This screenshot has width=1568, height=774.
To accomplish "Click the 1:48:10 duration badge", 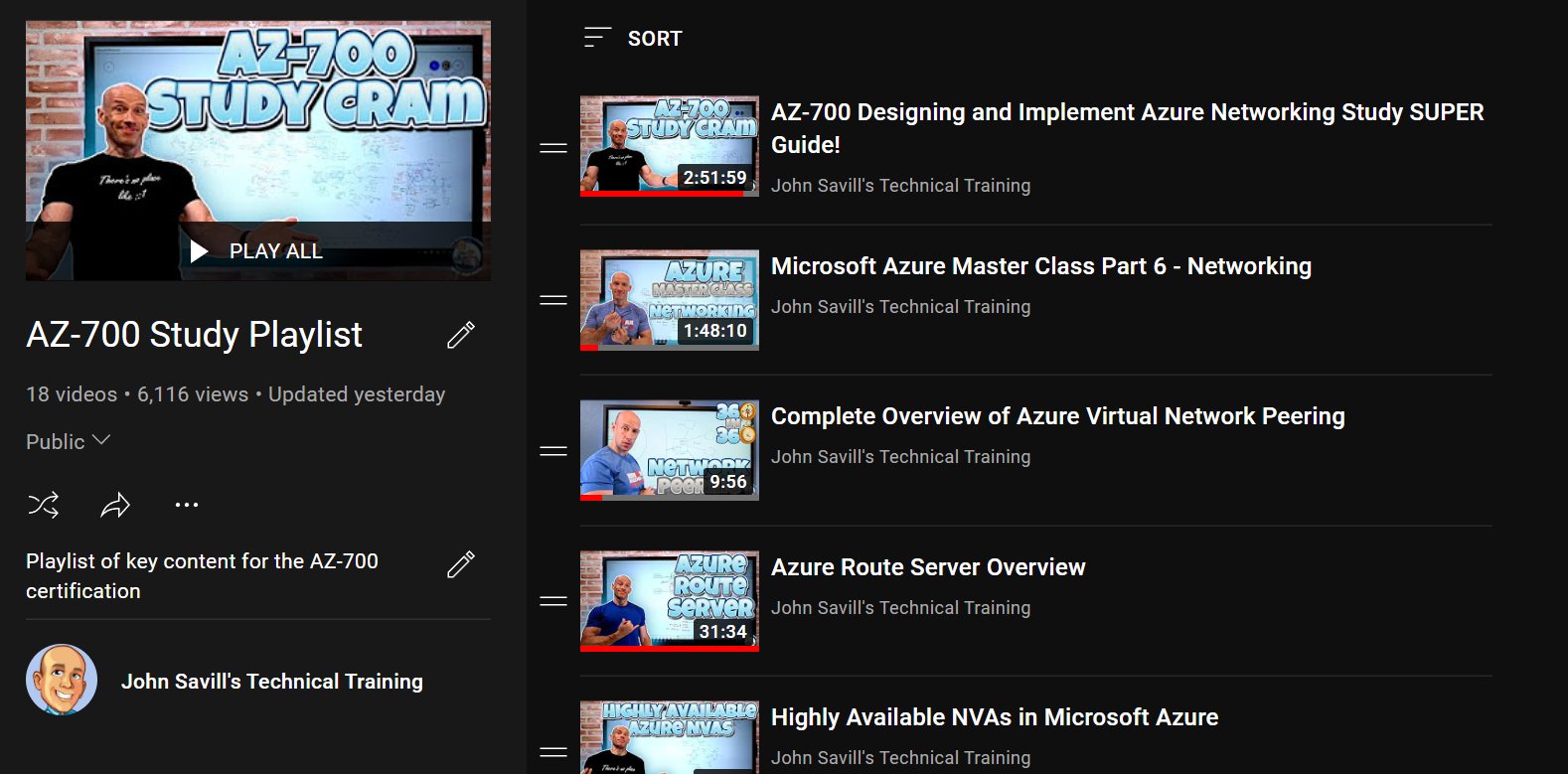I will click(x=715, y=331).
